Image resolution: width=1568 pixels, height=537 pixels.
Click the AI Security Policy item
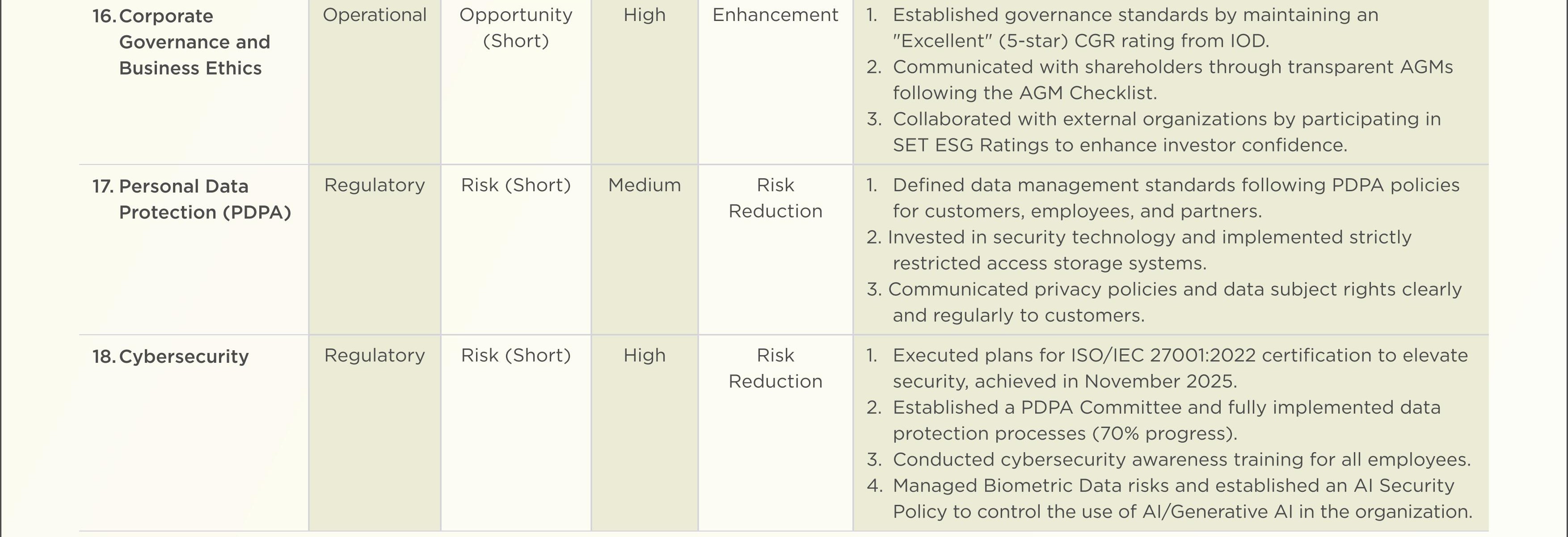click(x=1169, y=499)
